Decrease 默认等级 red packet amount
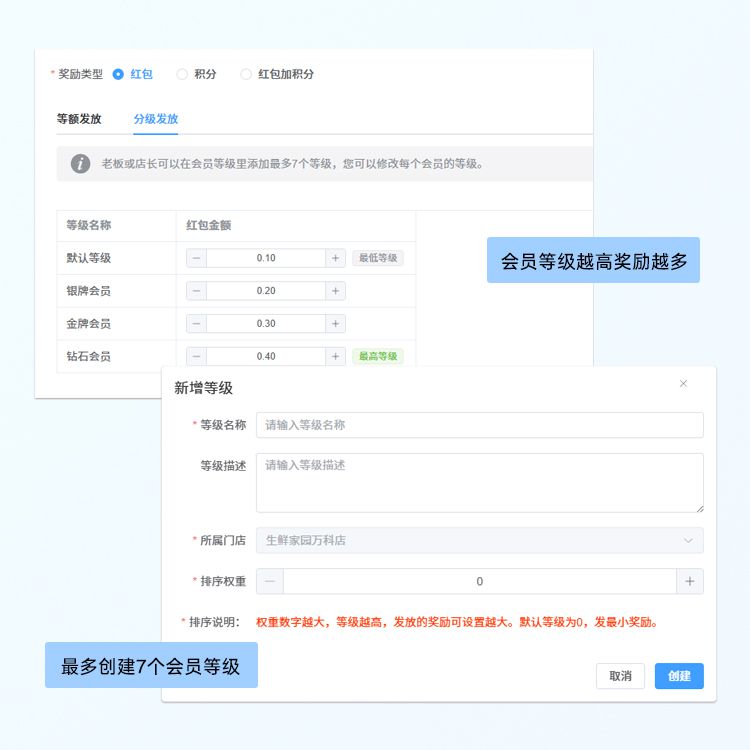 pyautogui.click(x=197, y=258)
